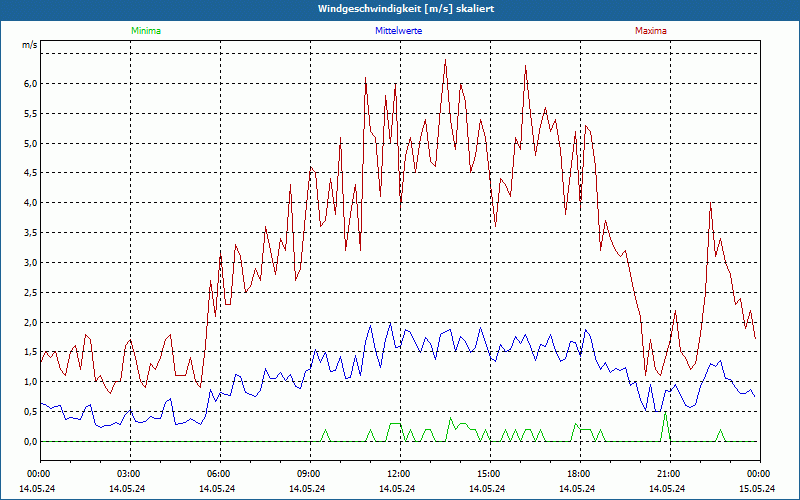800x500 pixels.
Task: Click the 21:00 time axis label
Action: coord(670,474)
